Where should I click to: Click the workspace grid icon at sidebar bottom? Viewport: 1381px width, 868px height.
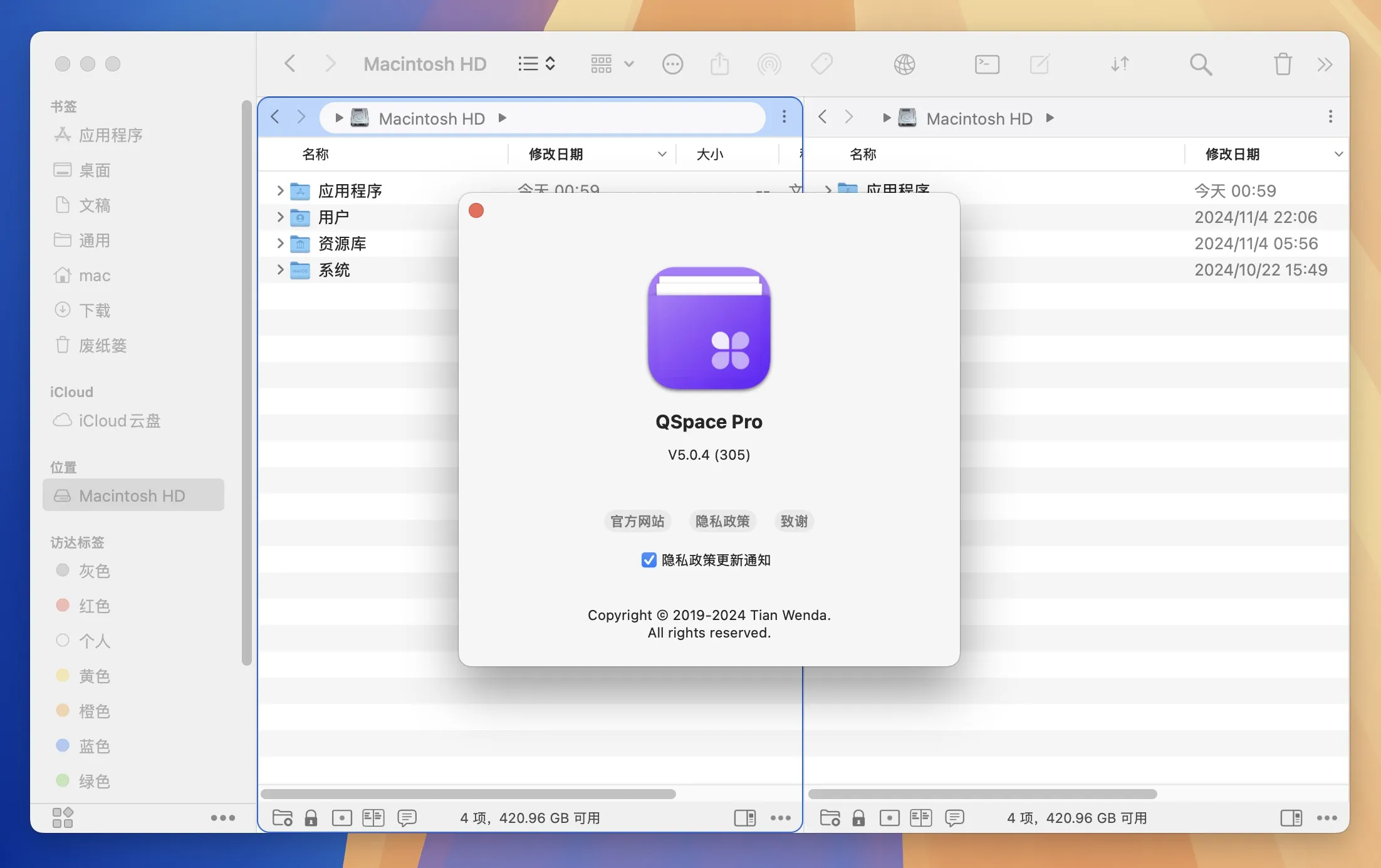click(63, 817)
